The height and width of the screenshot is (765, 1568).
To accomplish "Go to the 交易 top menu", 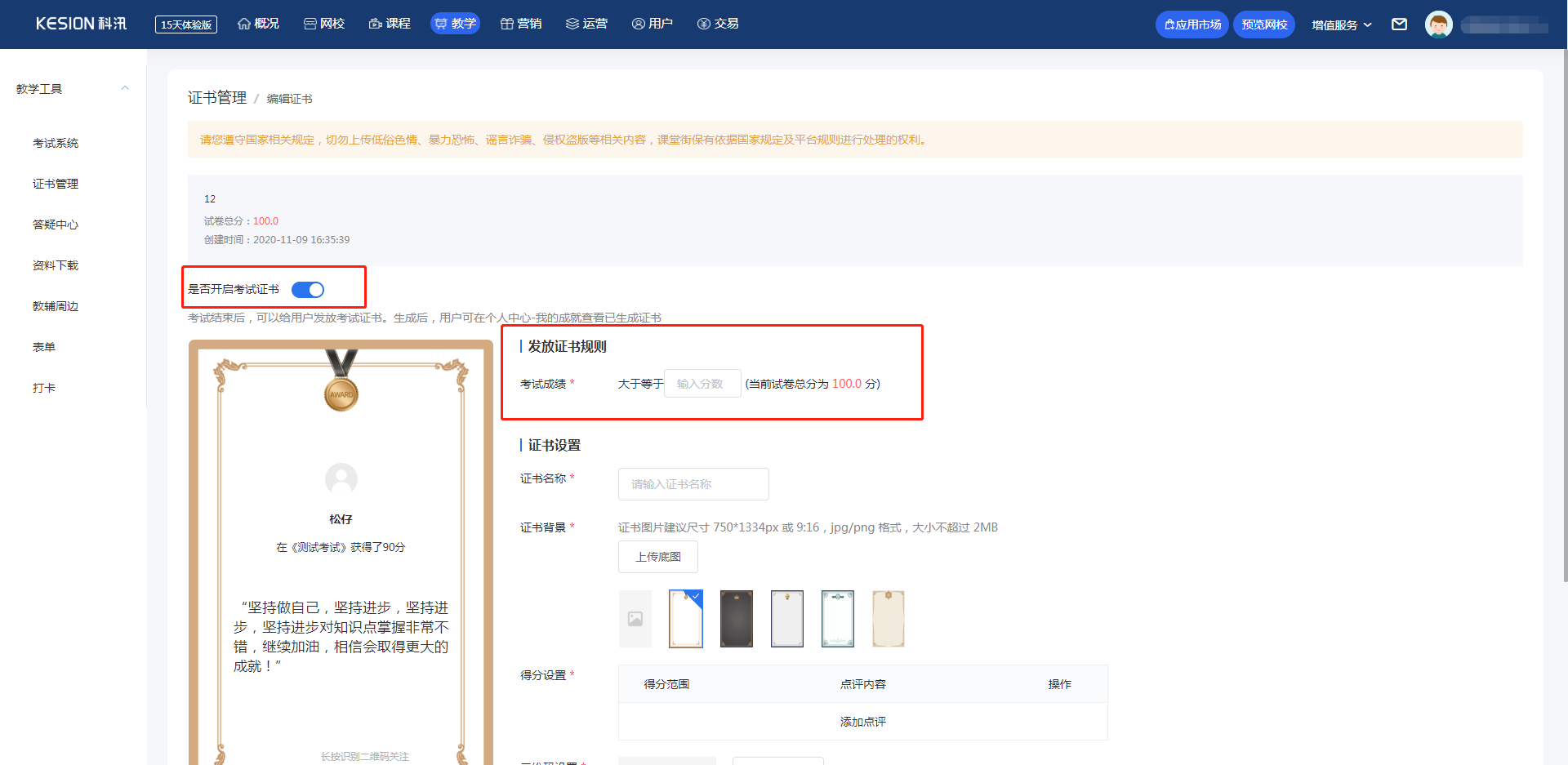I will tap(718, 24).
